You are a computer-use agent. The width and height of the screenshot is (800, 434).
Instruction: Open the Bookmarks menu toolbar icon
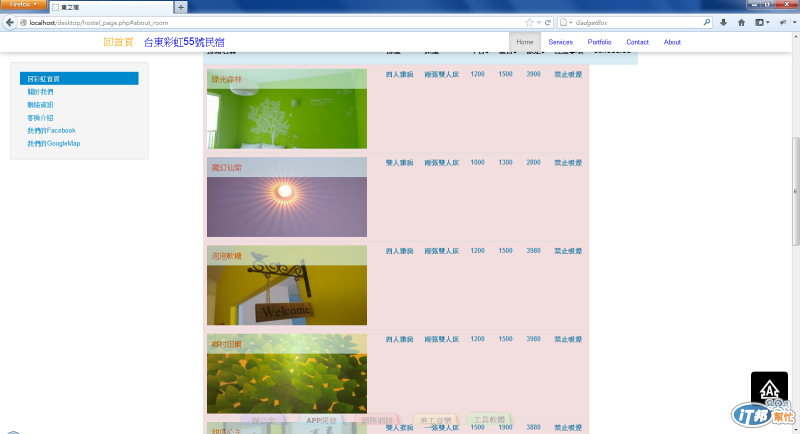coord(762,22)
